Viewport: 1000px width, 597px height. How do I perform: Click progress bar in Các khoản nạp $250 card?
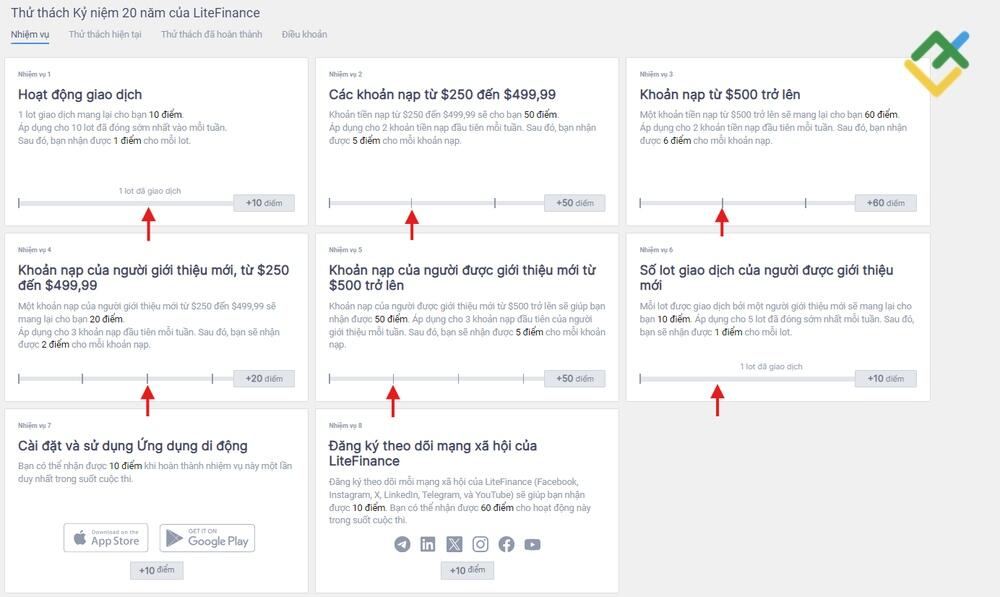click(436, 203)
